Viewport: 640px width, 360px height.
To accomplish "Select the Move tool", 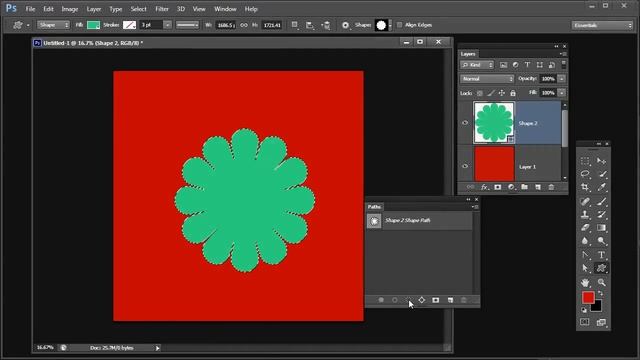I will [x=601, y=161].
